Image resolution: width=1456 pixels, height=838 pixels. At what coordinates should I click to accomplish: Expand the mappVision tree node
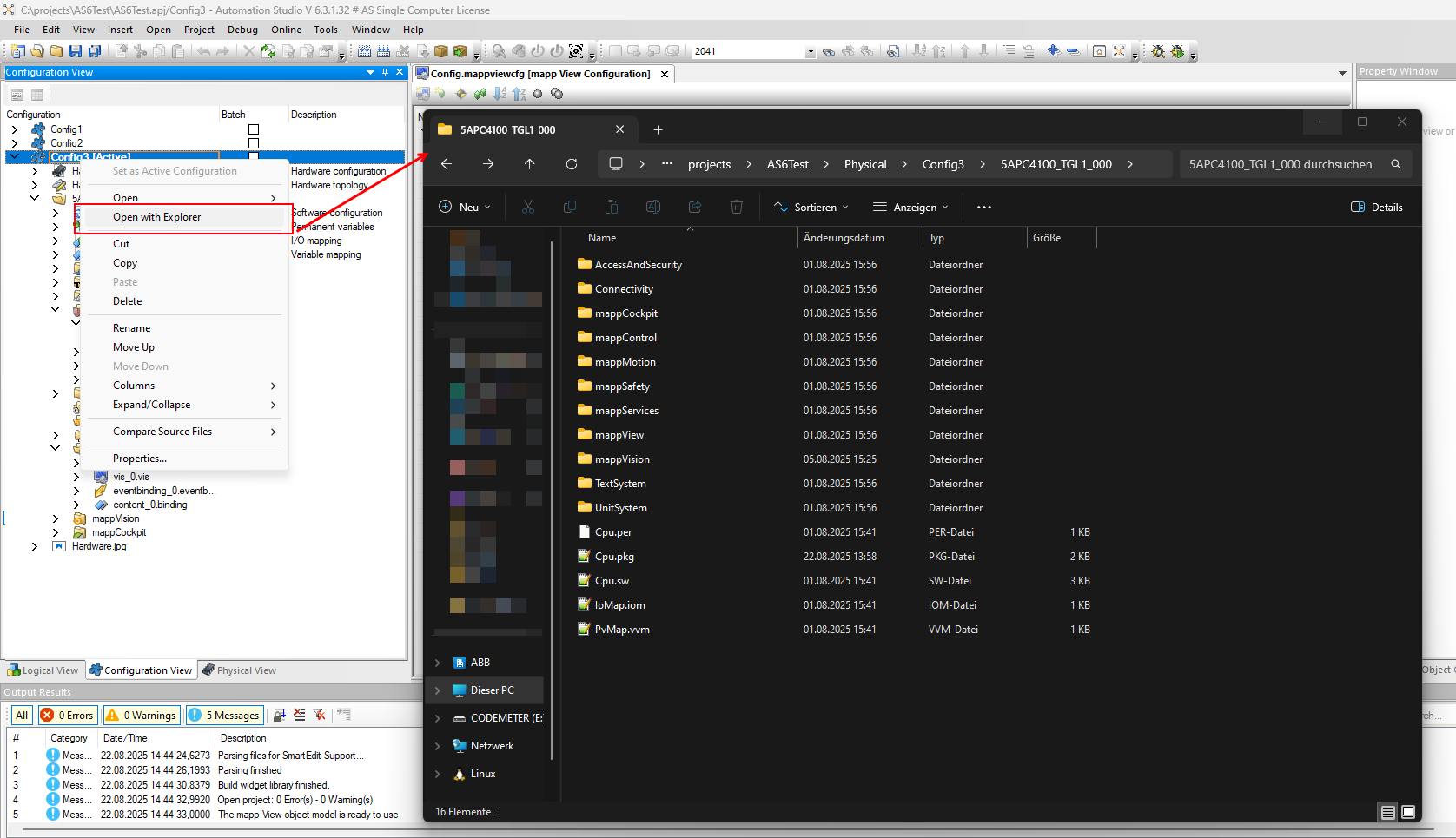point(56,518)
